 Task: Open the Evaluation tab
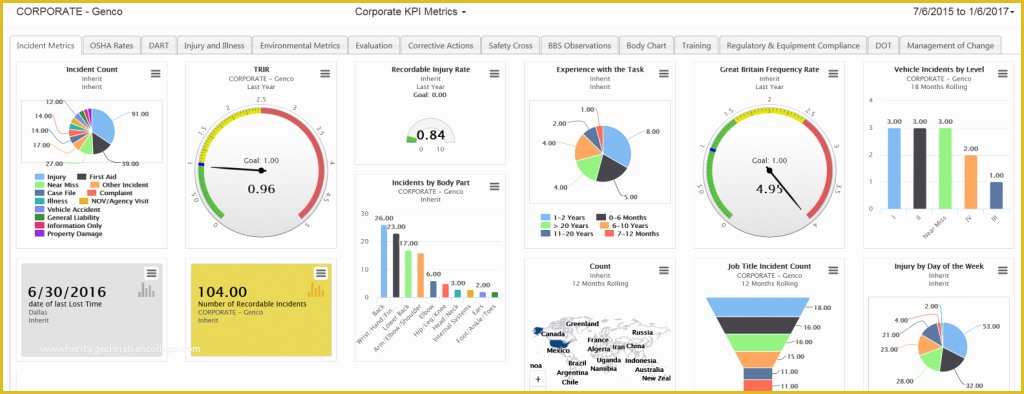[374, 46]
